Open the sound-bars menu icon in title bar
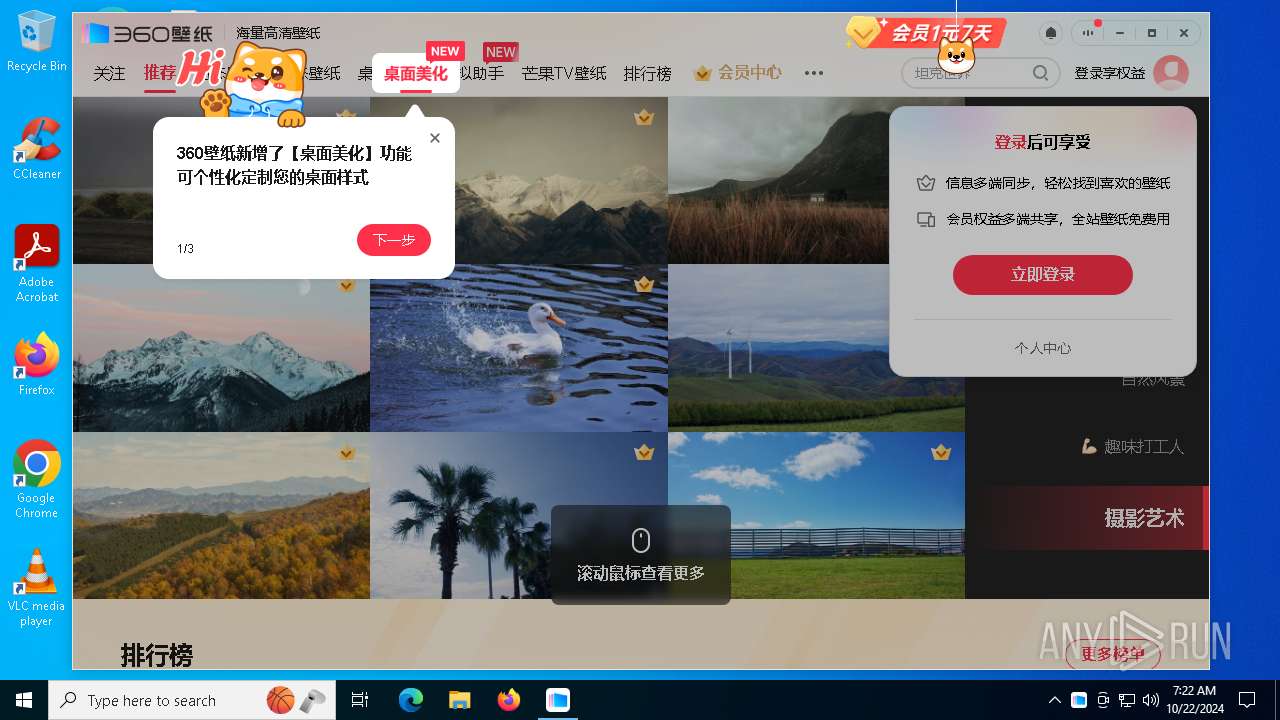 pos(1087,33)
